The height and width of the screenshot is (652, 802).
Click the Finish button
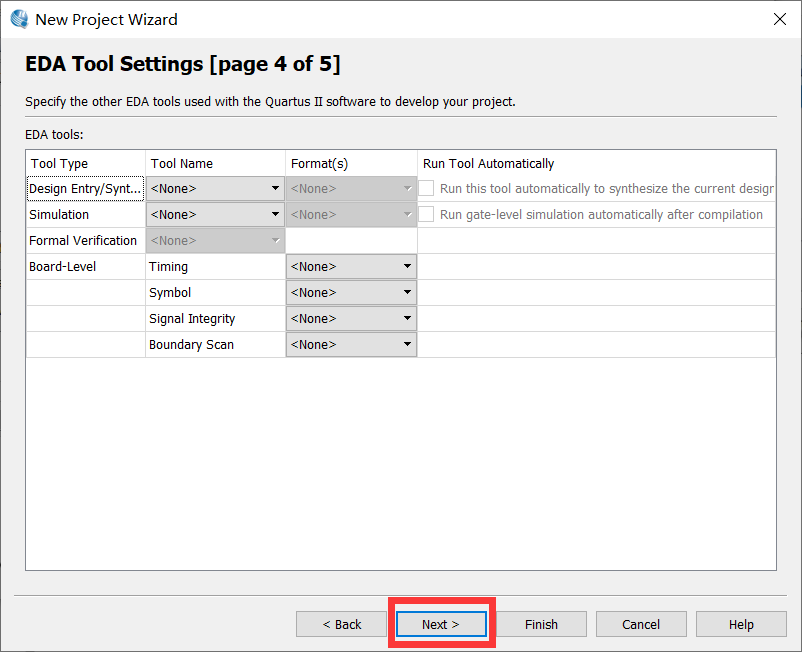coord(541,624)
